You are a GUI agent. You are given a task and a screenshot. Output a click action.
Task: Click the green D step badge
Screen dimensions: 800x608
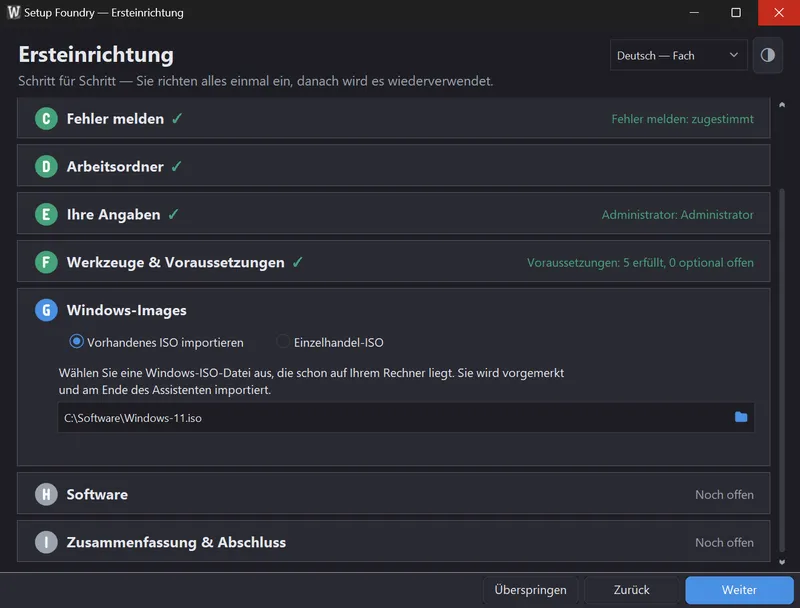[x=46, y=167]
